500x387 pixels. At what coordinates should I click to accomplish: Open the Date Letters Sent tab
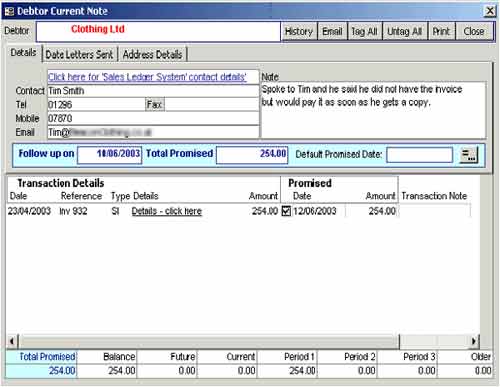point(79,54)
